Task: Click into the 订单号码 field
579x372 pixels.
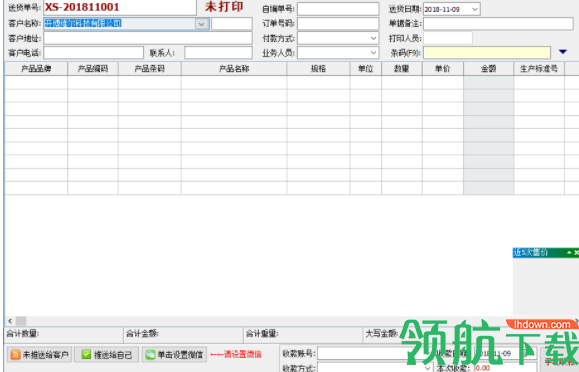Action: click(x=338, y=24)
